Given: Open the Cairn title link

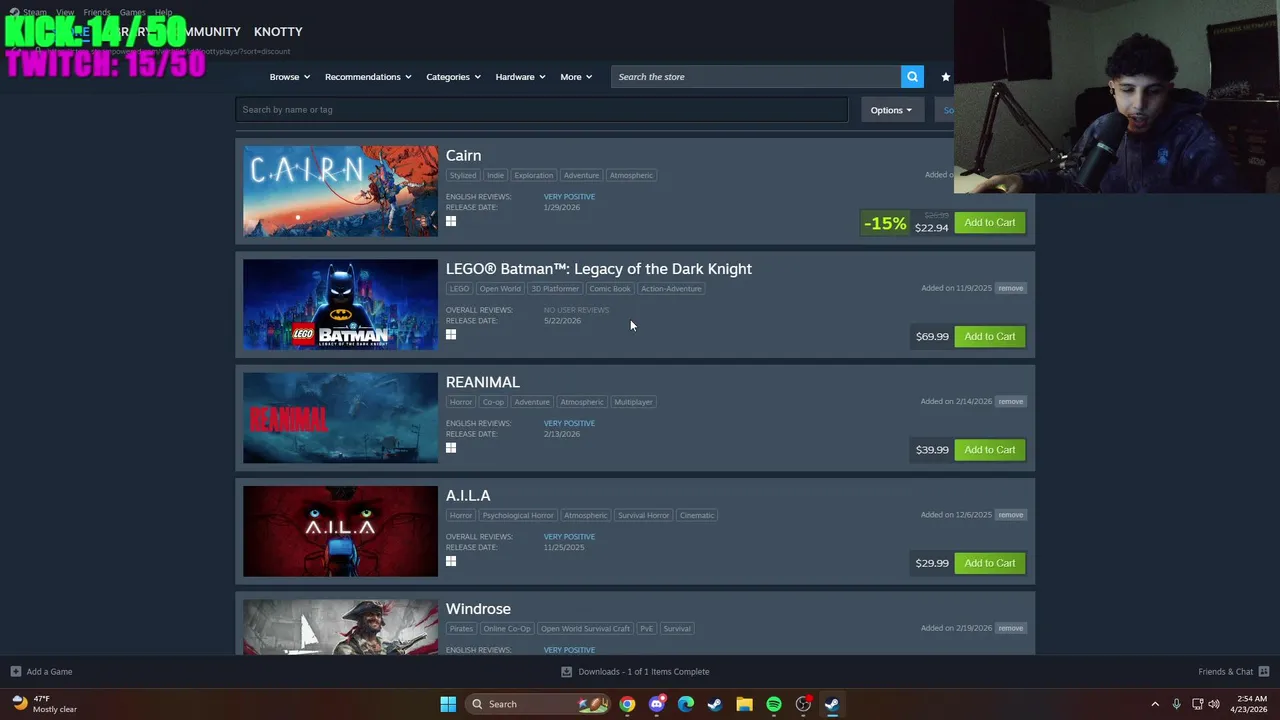Looking at the screenshot, I should point(463,156).
